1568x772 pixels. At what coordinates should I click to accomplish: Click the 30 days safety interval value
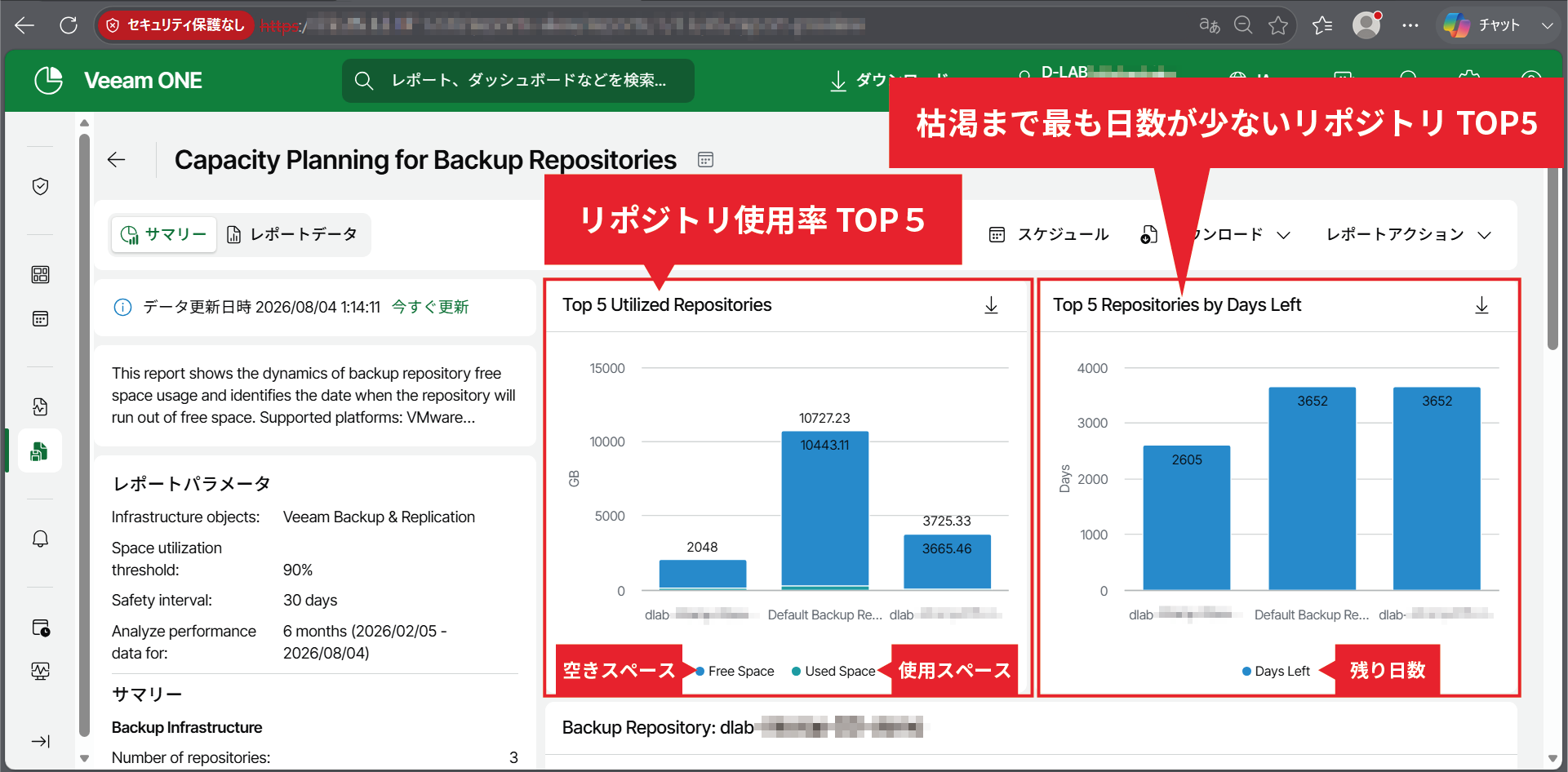click(310, 601)
